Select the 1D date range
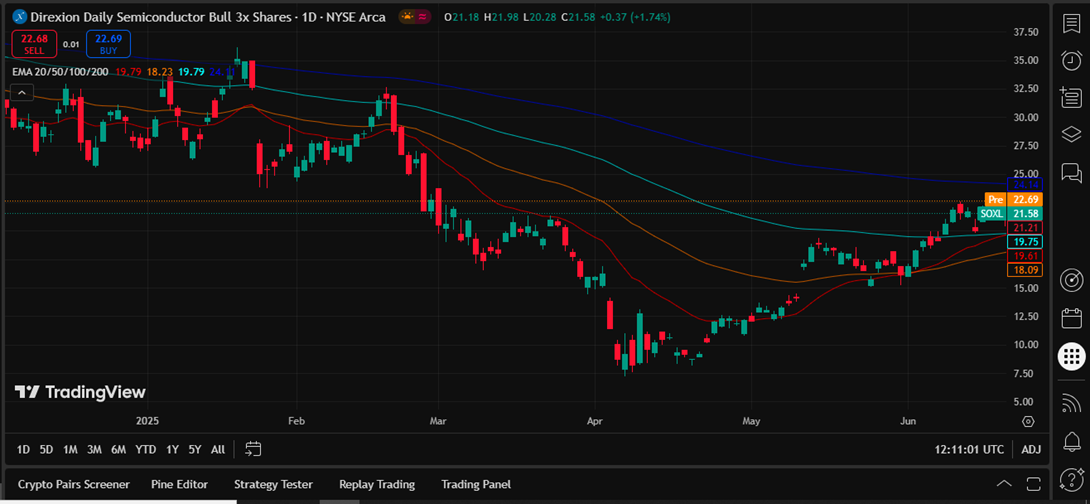This screenshot has width=1090, height=504. (23, 450)
